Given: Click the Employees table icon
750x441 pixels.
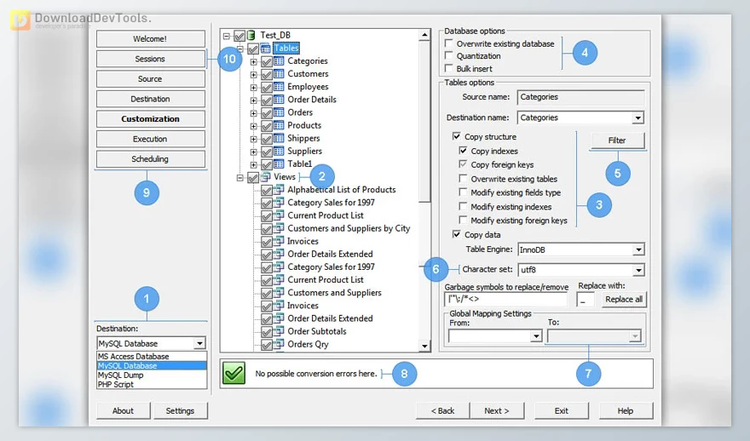Looking at the screenshot, I should click(x=279, y=87).
